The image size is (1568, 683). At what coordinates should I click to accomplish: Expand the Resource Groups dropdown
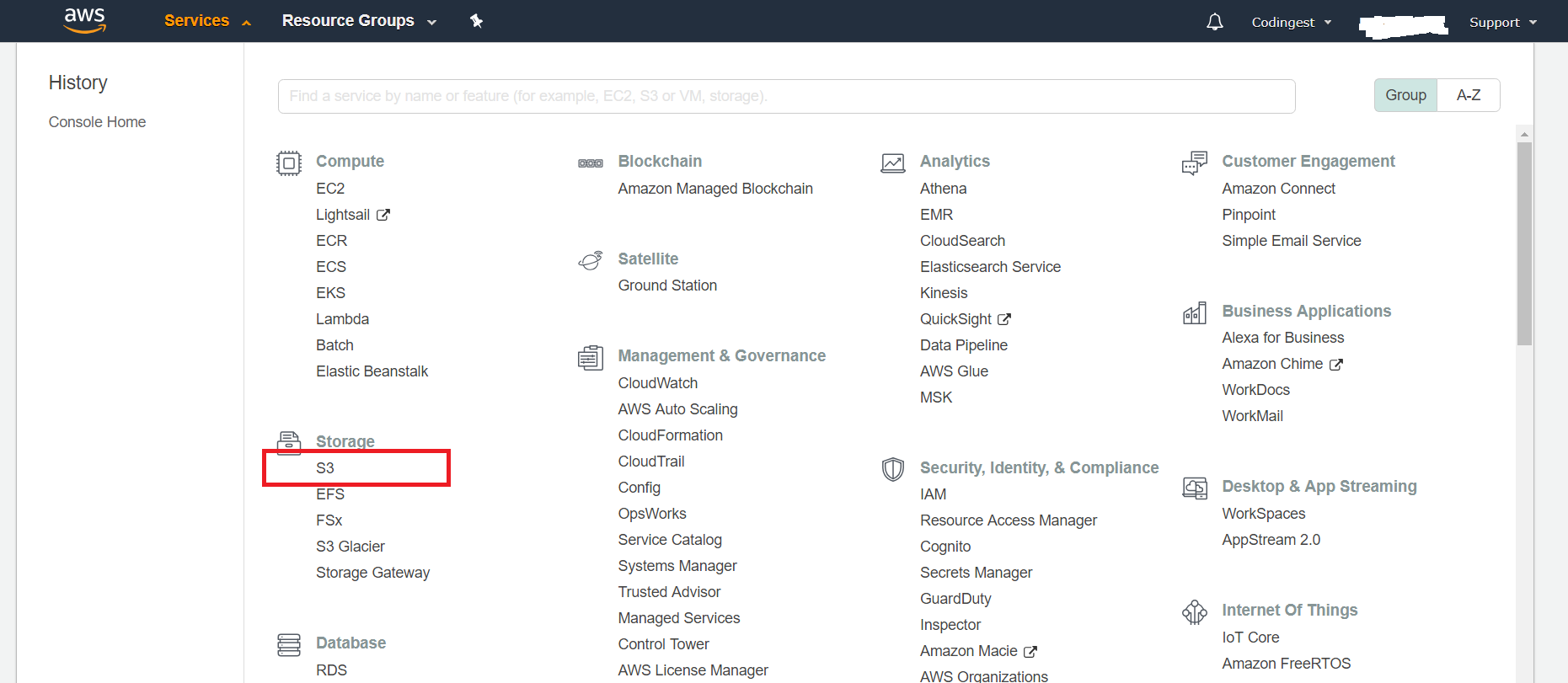359,21
